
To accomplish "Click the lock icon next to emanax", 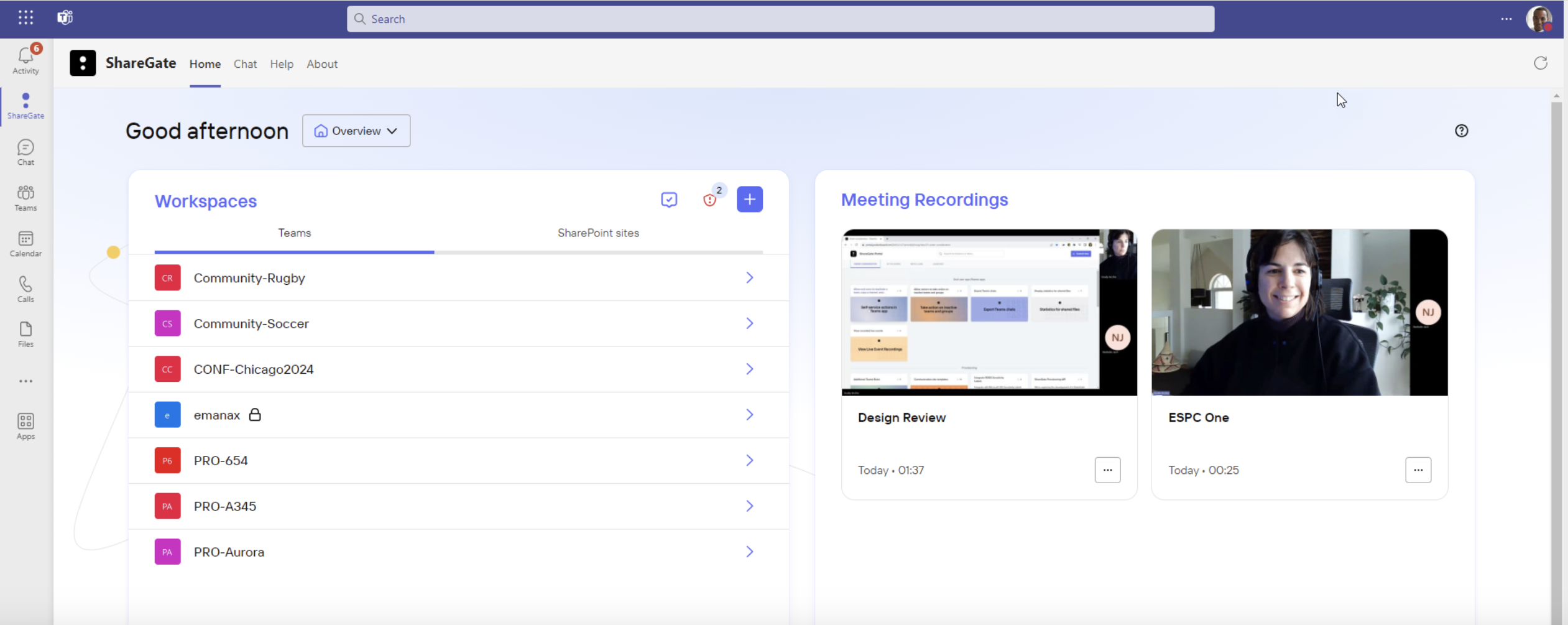I will [x=255, y=415].
